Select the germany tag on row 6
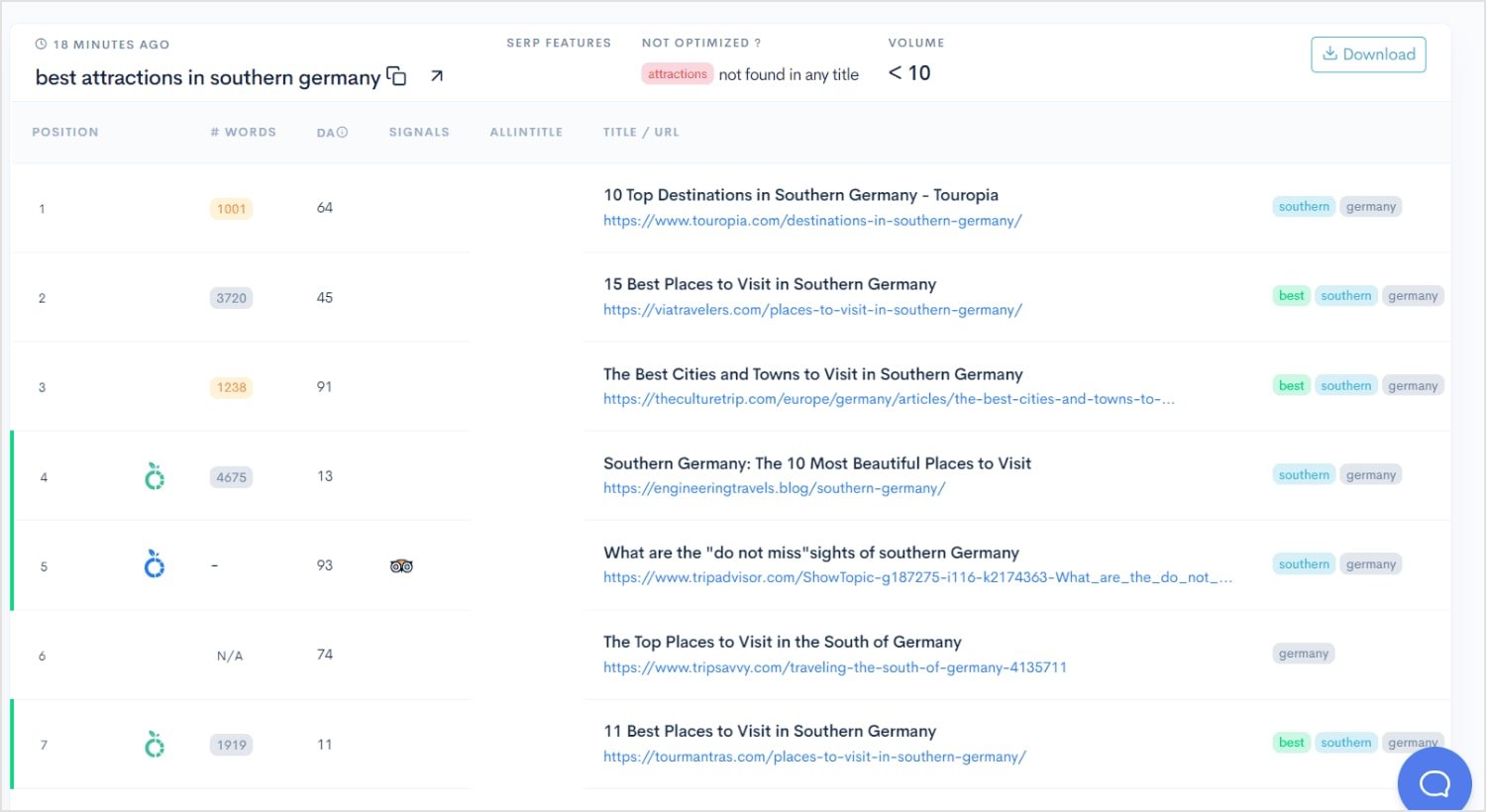 (1303, 653)
